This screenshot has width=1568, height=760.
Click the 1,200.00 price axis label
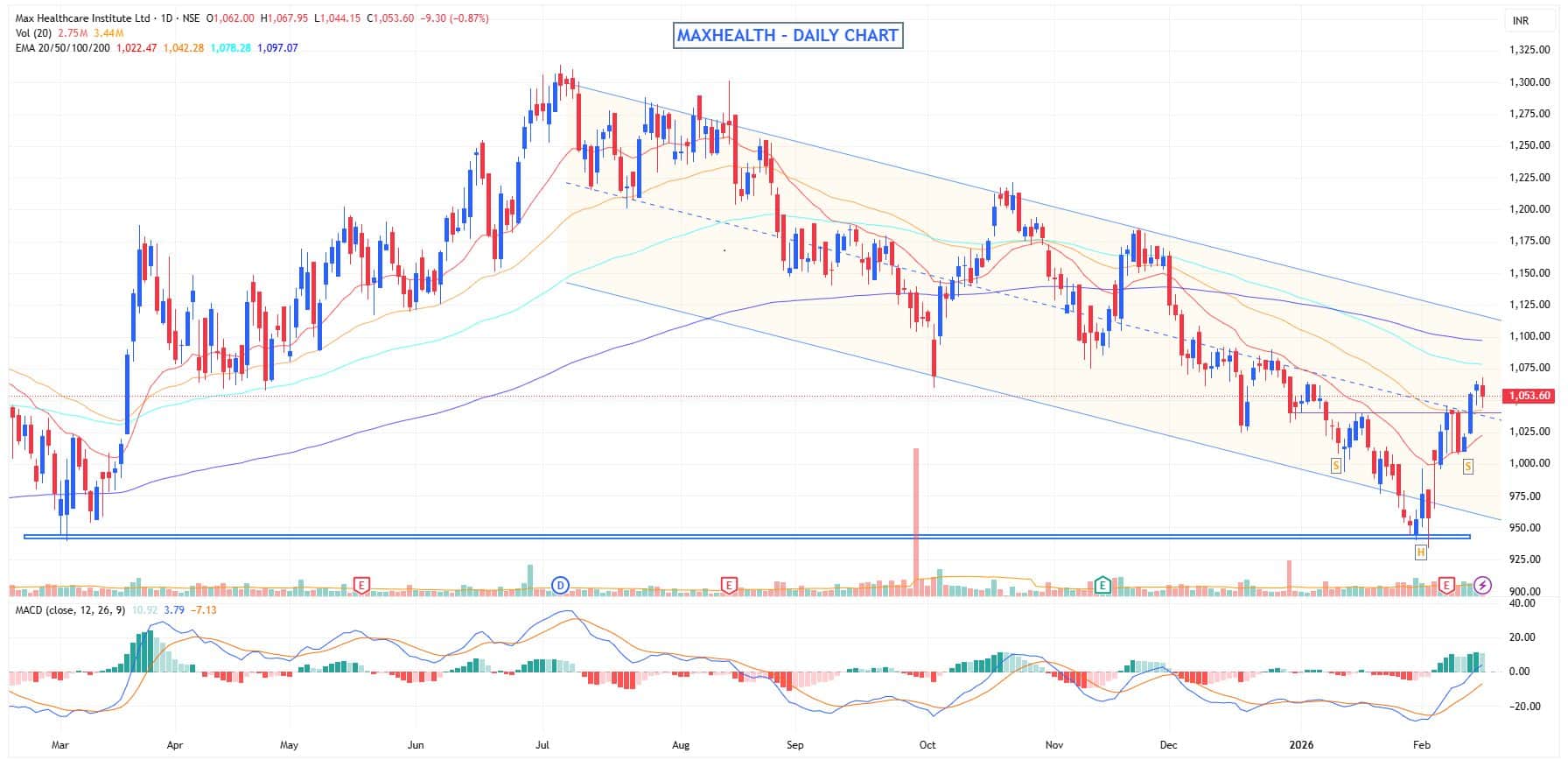(x=1529, y=209)
